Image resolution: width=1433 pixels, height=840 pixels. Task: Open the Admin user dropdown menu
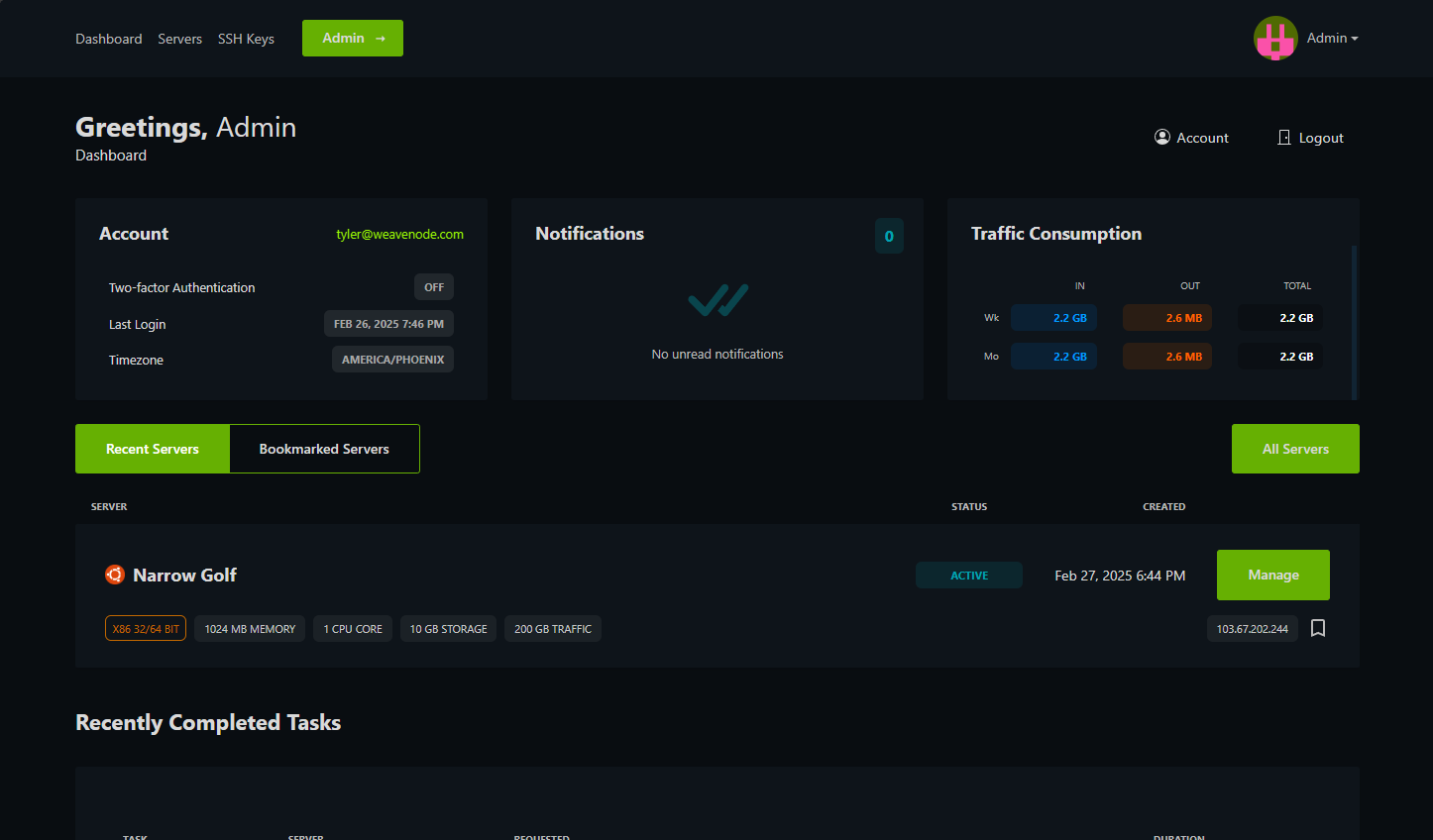(x=1332, y=39)
